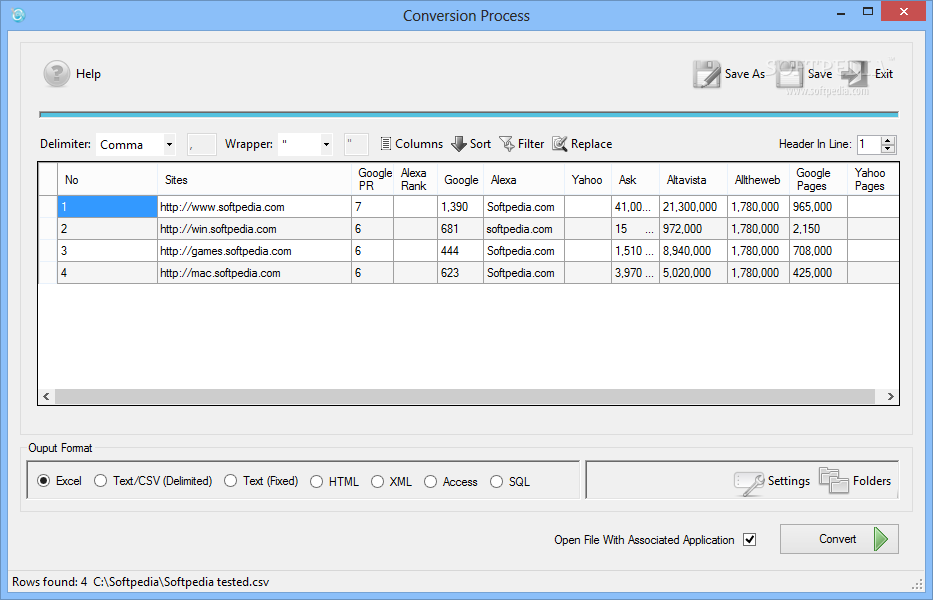The height and width of the screenshot is (600, 933).
Task: Click the Header In Line number field
Action: pos(869,145)
